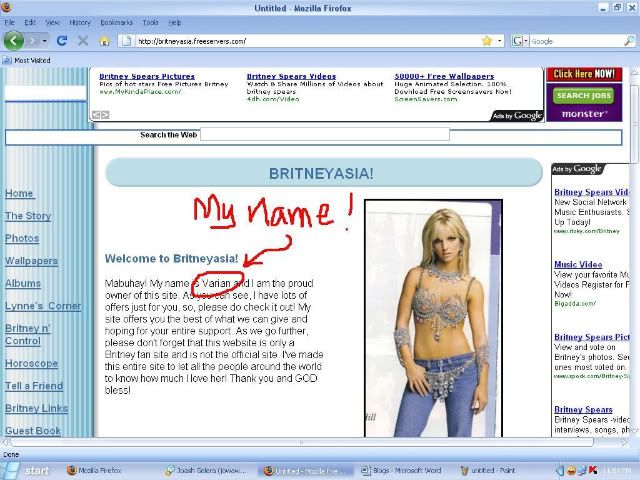This screenshot has width=640, height=480.
Task: Click the Firefox icon in title bar
Action: [x=6, y=7]
